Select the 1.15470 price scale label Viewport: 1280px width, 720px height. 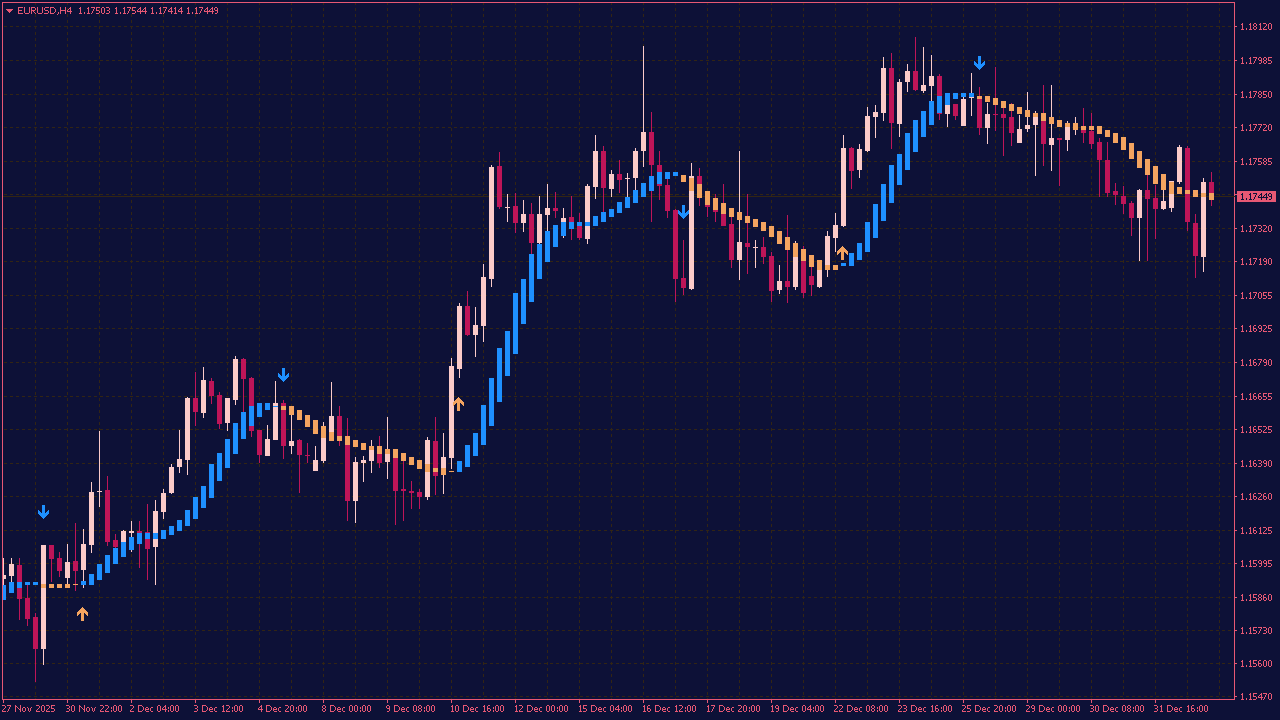tap(1255, 696)
